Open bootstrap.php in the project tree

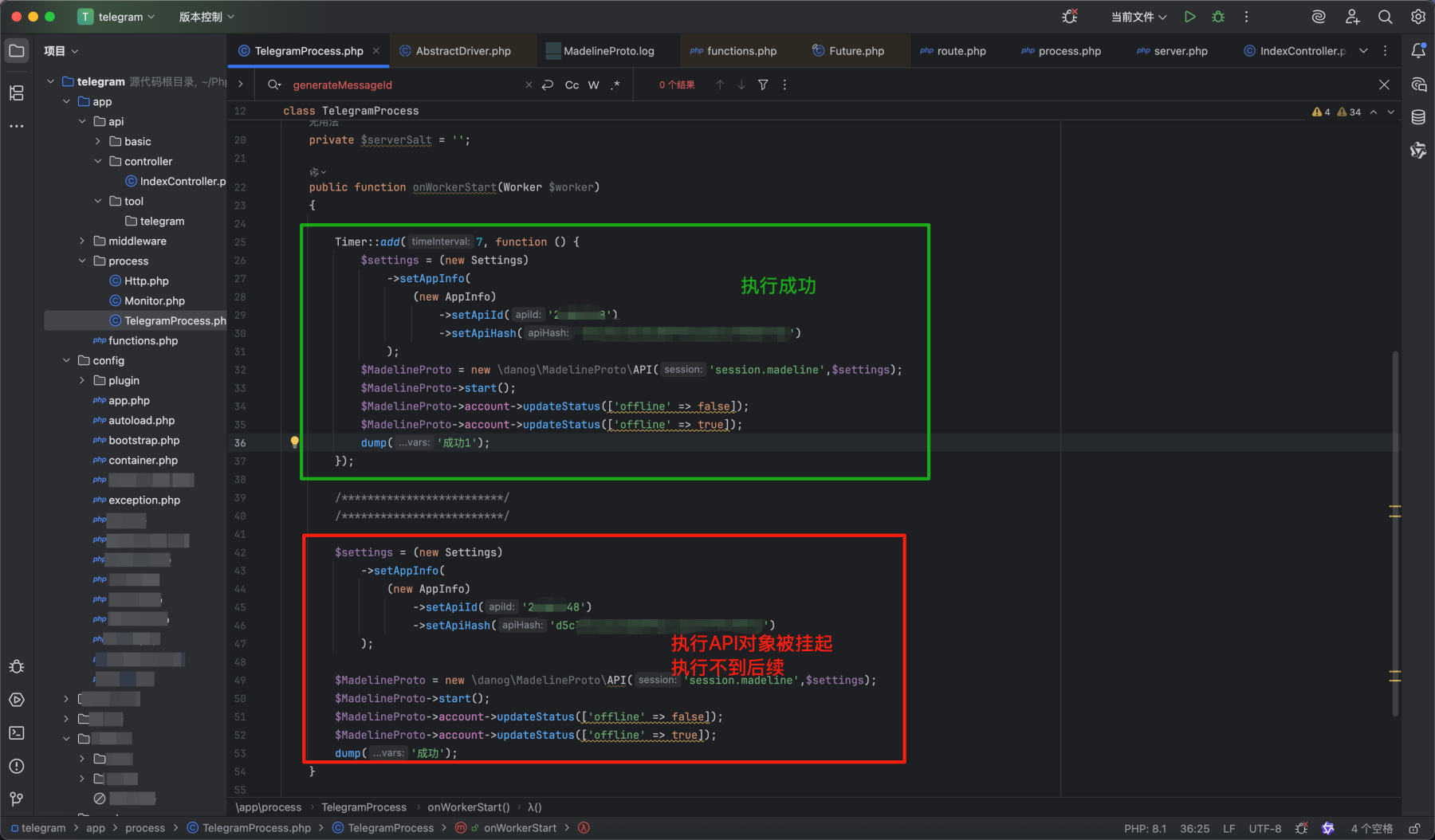(143, 440)
